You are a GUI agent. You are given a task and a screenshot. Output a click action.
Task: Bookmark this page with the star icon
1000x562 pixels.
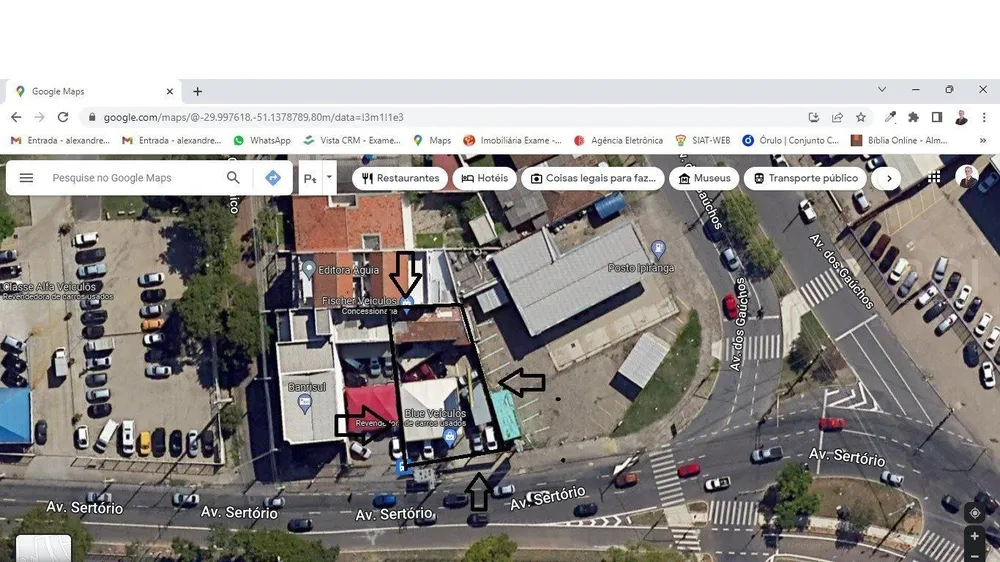861,117
